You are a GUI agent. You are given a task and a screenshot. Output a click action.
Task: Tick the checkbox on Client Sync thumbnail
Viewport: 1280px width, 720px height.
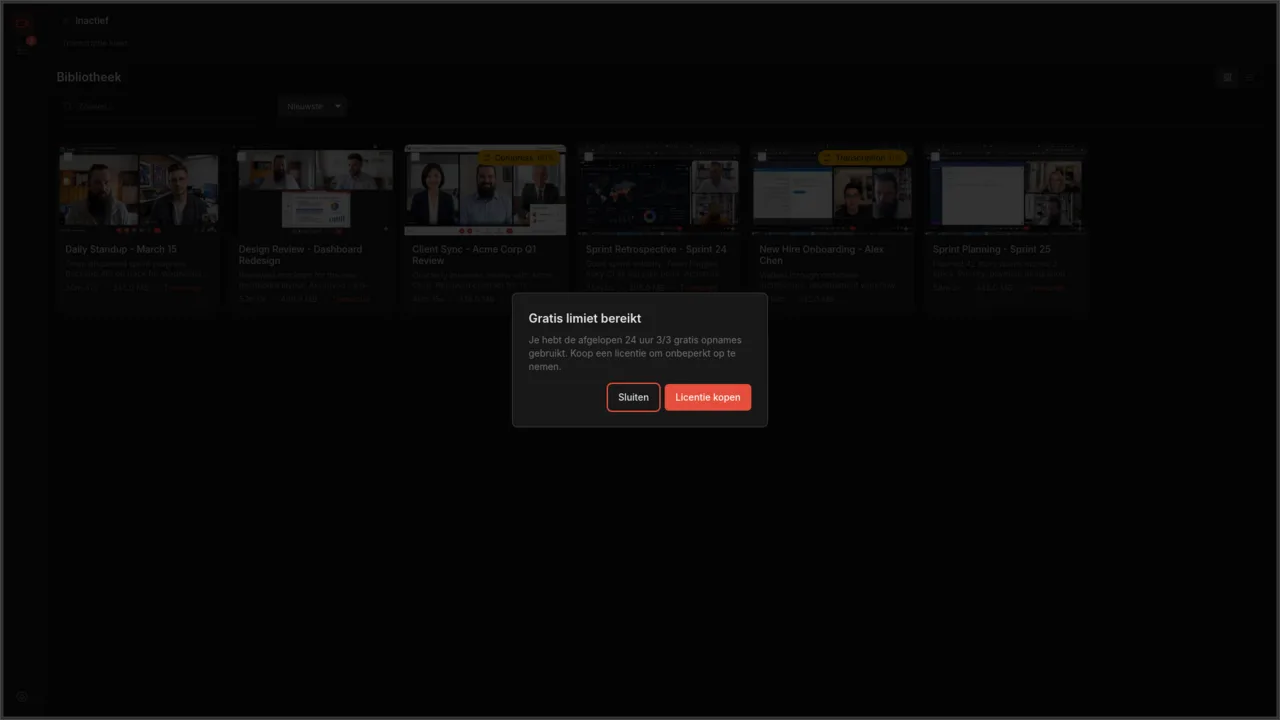(414, 157)
